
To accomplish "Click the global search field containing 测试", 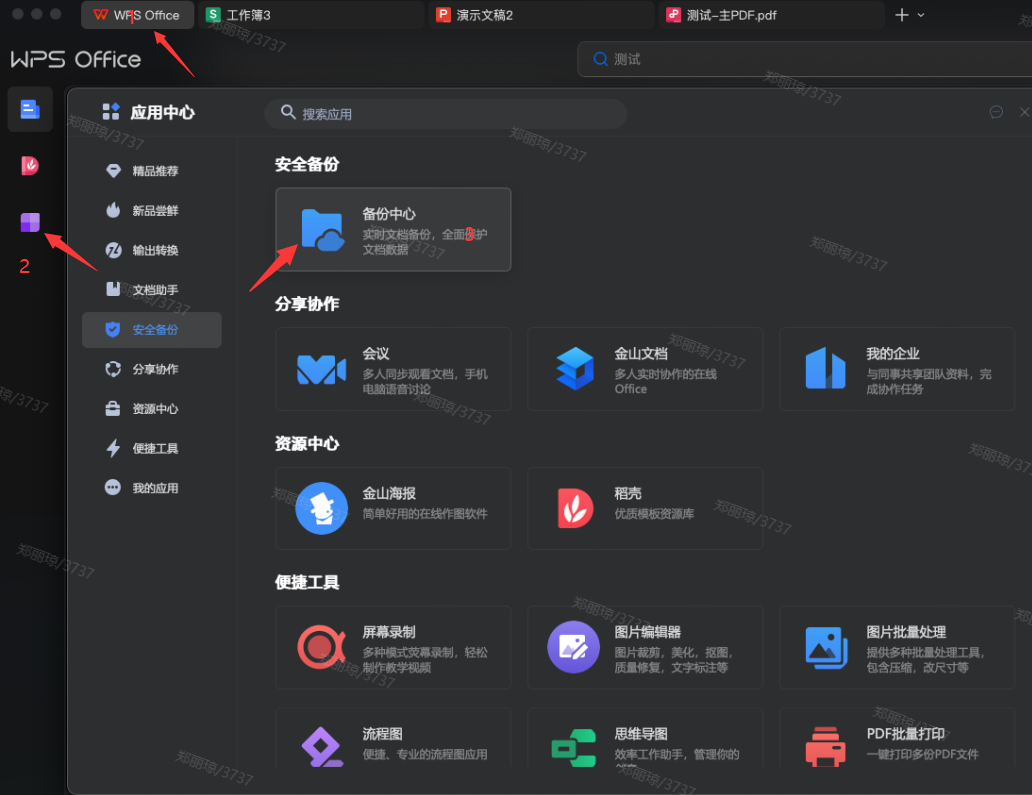I will click(804, 59).
